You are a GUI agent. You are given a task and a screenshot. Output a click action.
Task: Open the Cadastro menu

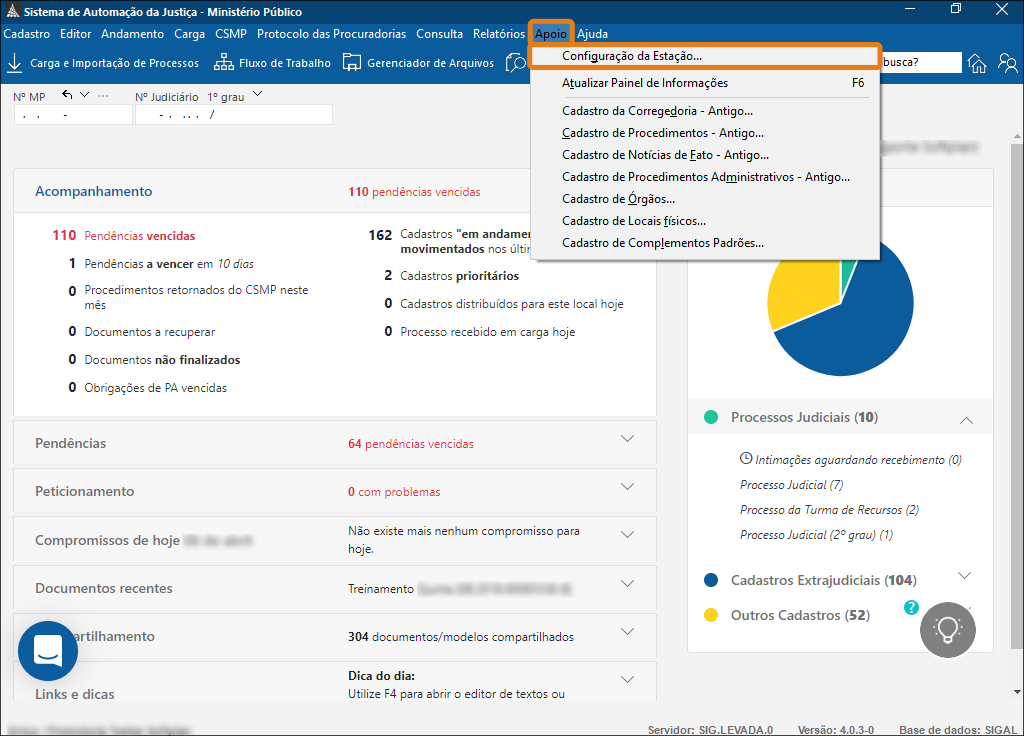click(27, 34)
